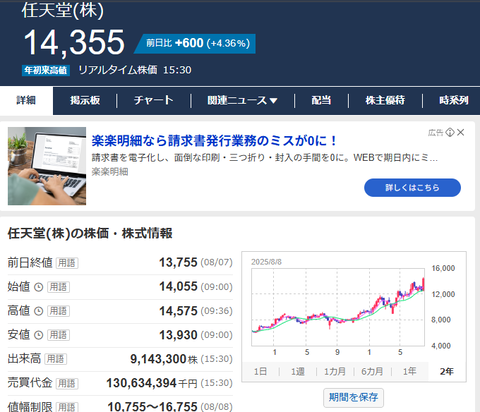This screenshot has height=412, width=480.
Task: Switch the chart period to 6カ月
Action: (x=372, y=371)
